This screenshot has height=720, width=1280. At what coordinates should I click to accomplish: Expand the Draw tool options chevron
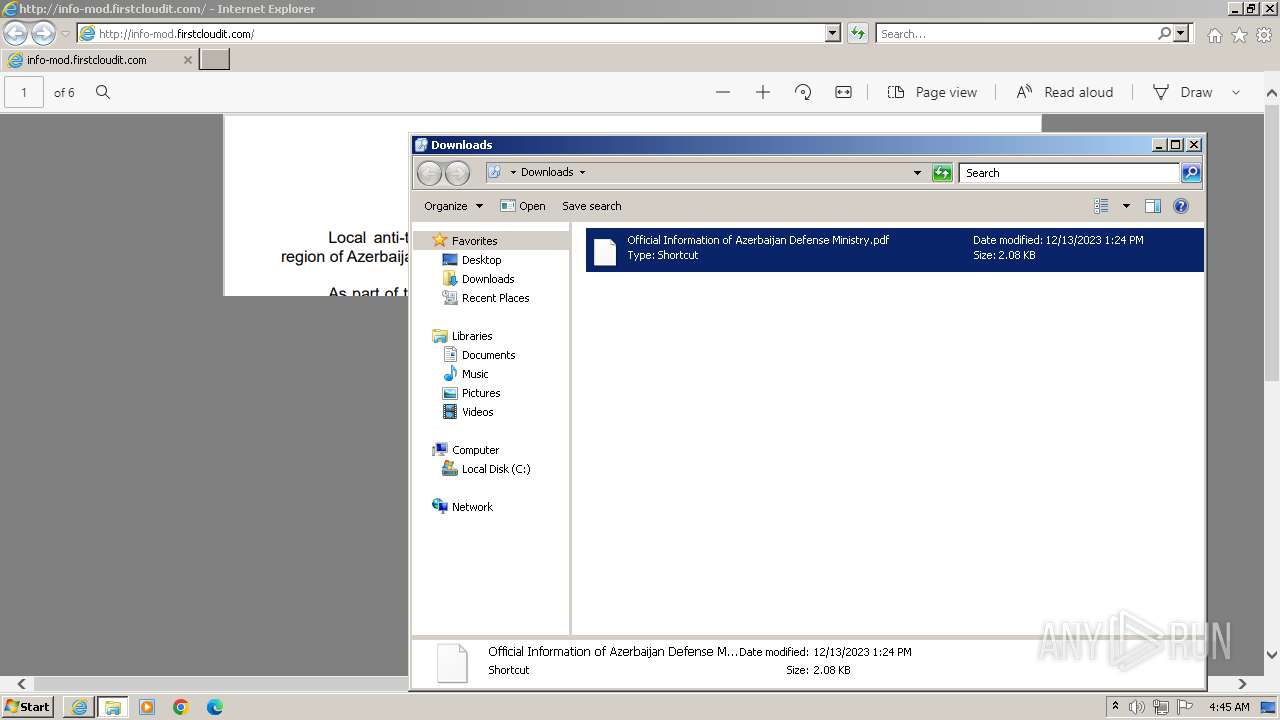point(1236,92)
